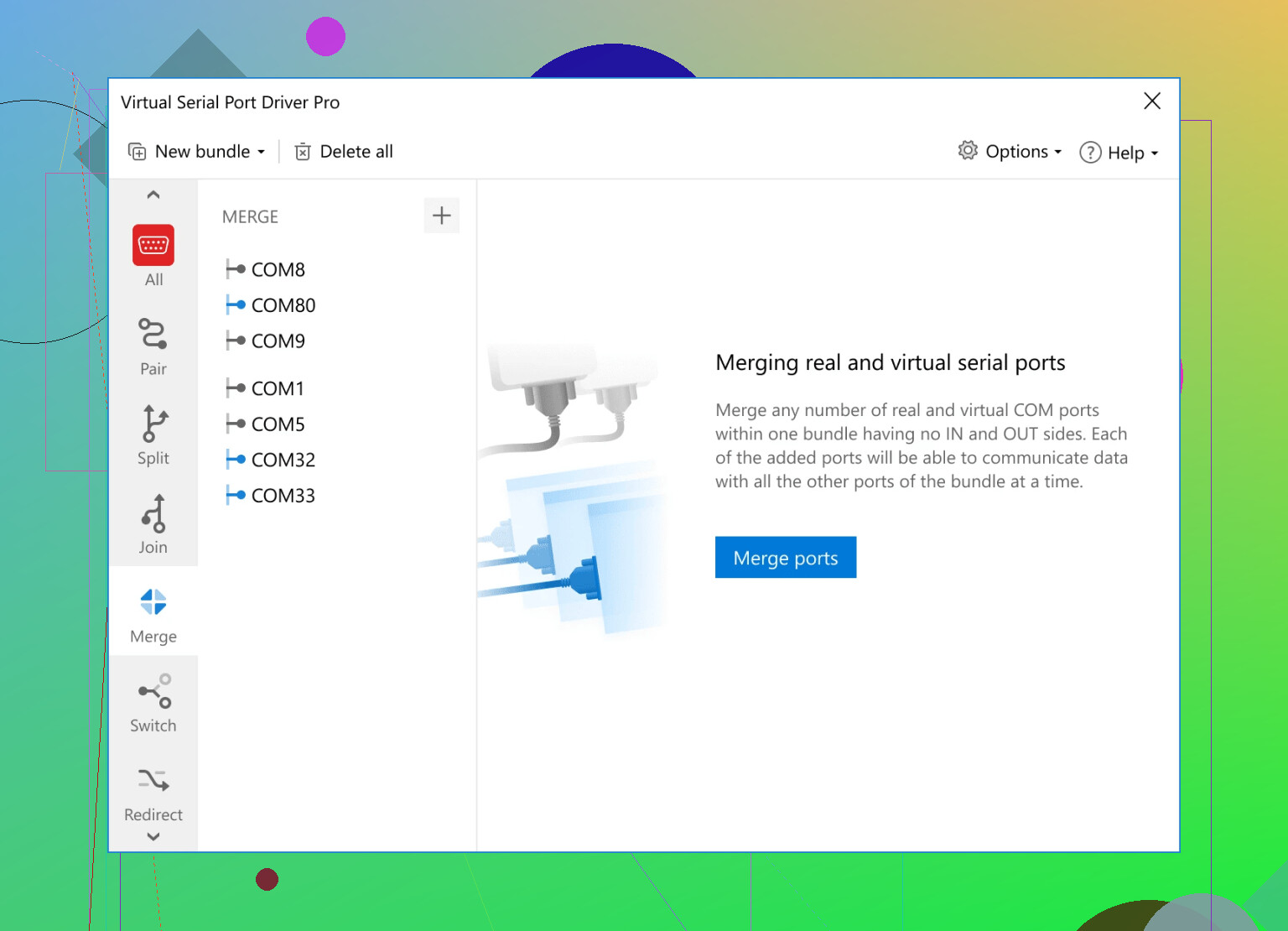Viewport: 1288px width, 931px height.
Task: Select COM9 in merge list
Action: click(x=278, y=341)
